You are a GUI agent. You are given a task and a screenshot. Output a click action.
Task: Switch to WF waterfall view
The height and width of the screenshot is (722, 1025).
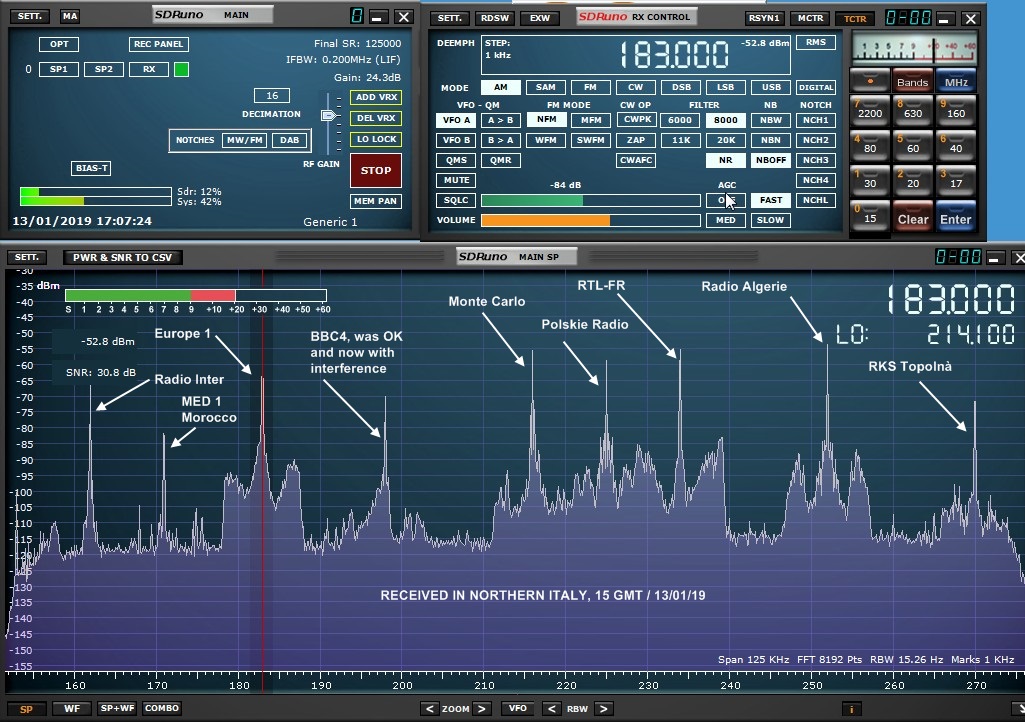[72, 708]
